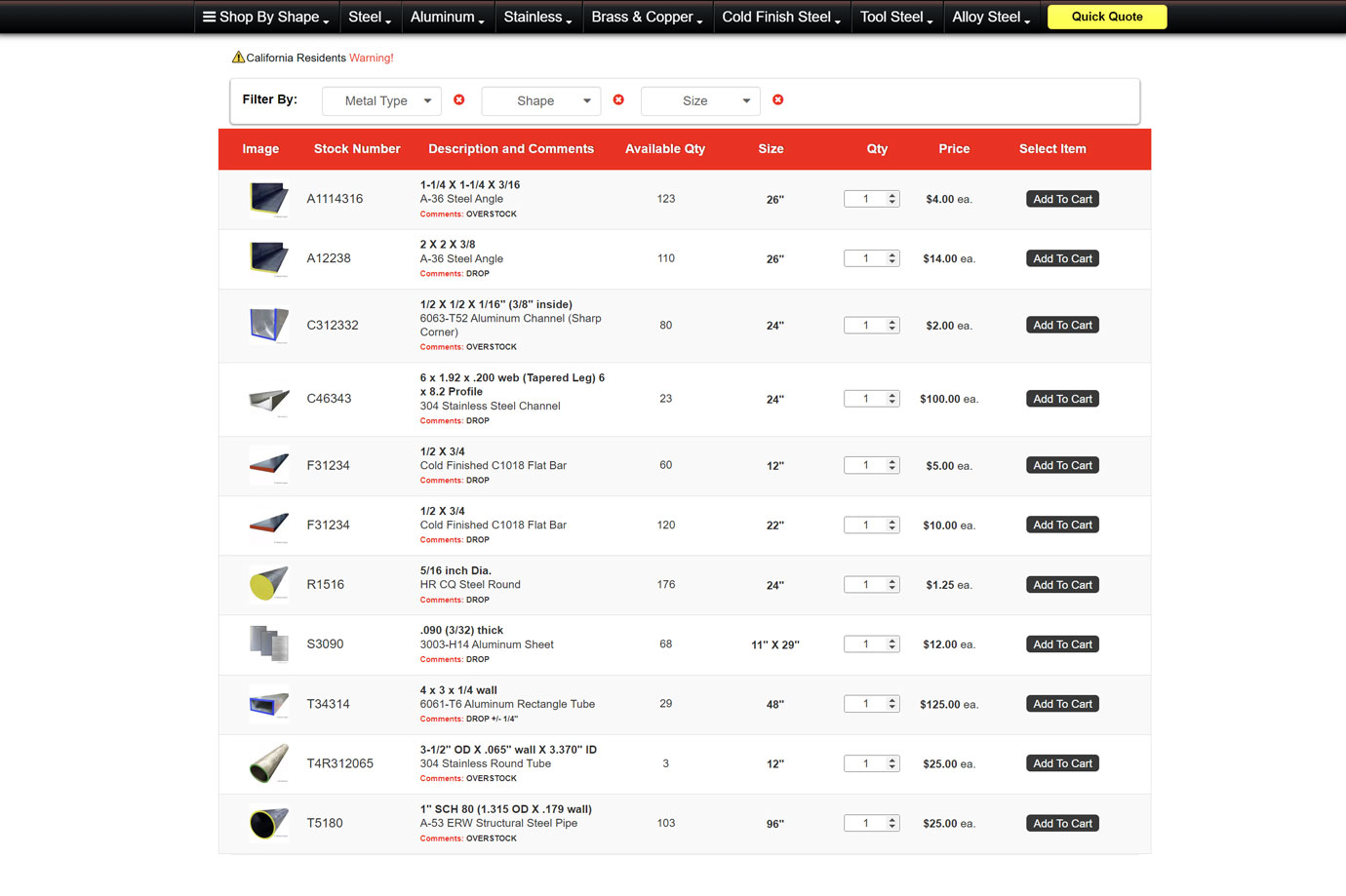This screenshot has height=896, width=1346.
Task: Click the Available Qty column header
Action: (665, 149)
